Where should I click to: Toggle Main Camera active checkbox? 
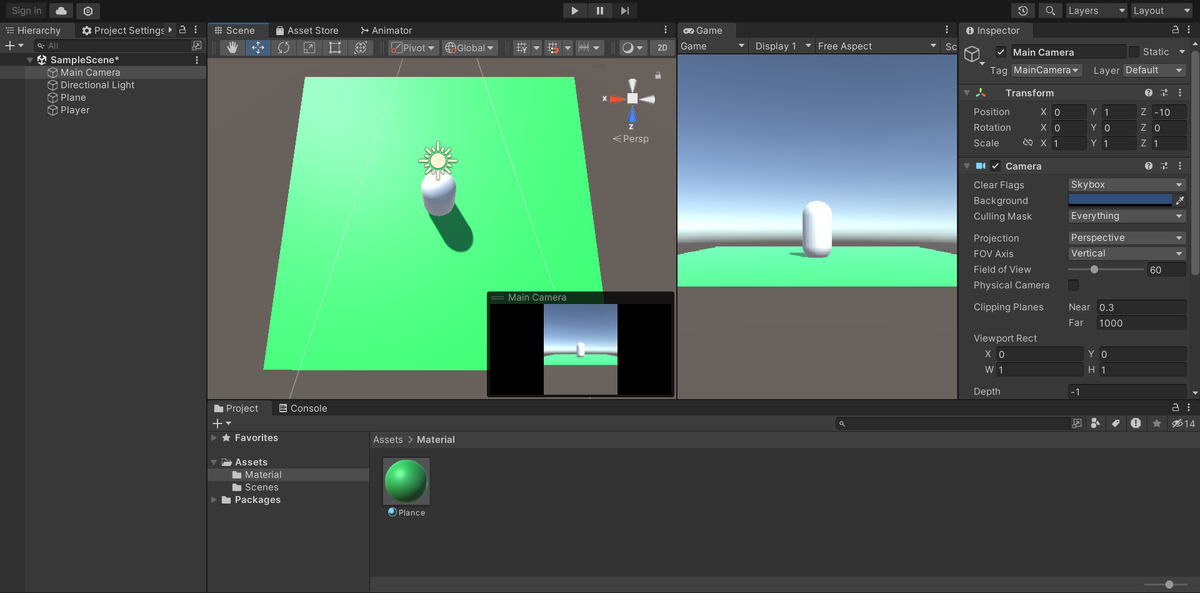[1001, 52]
